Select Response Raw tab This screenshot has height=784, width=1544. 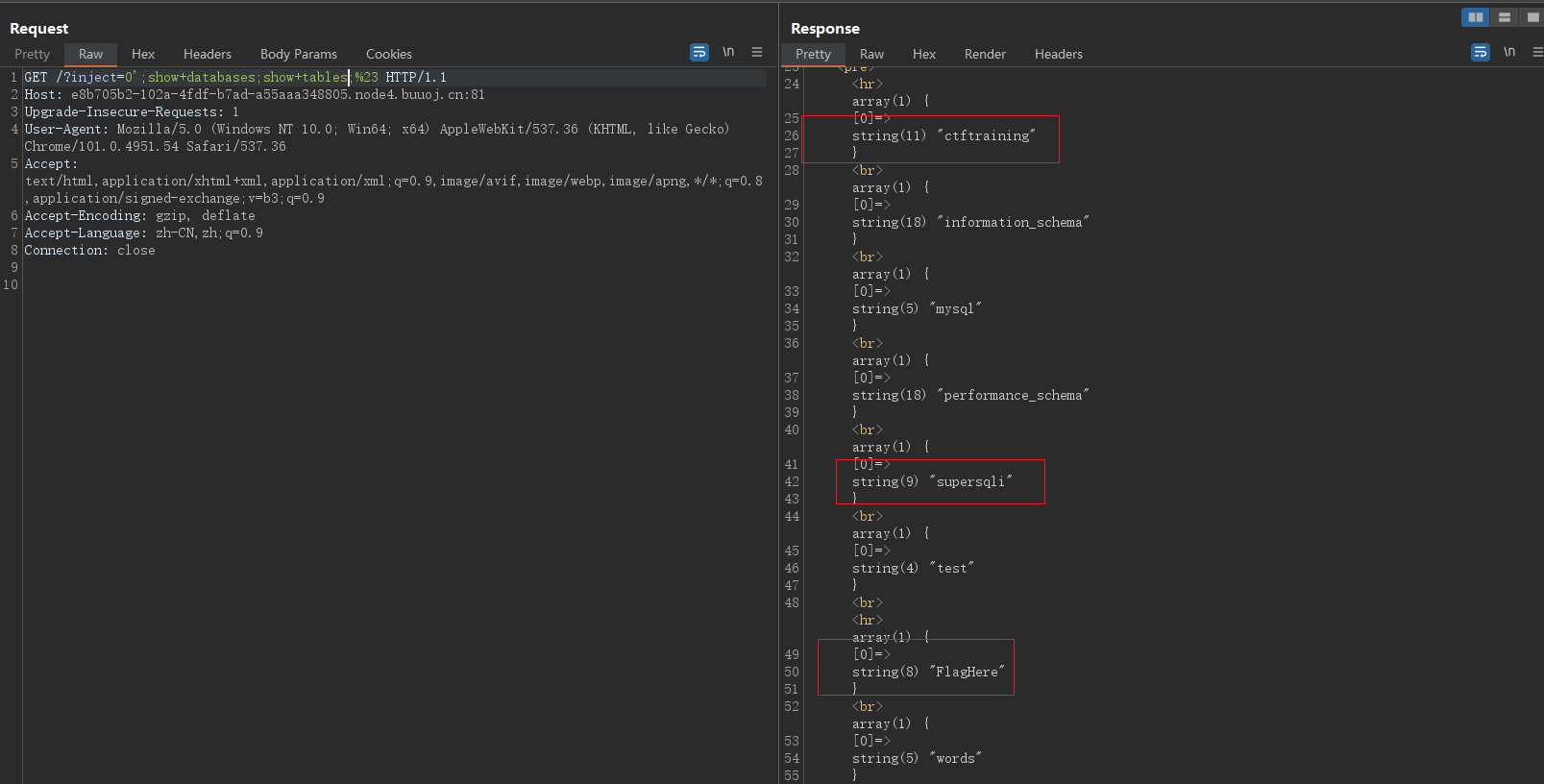pyautogui.click(x=871, y=54)
